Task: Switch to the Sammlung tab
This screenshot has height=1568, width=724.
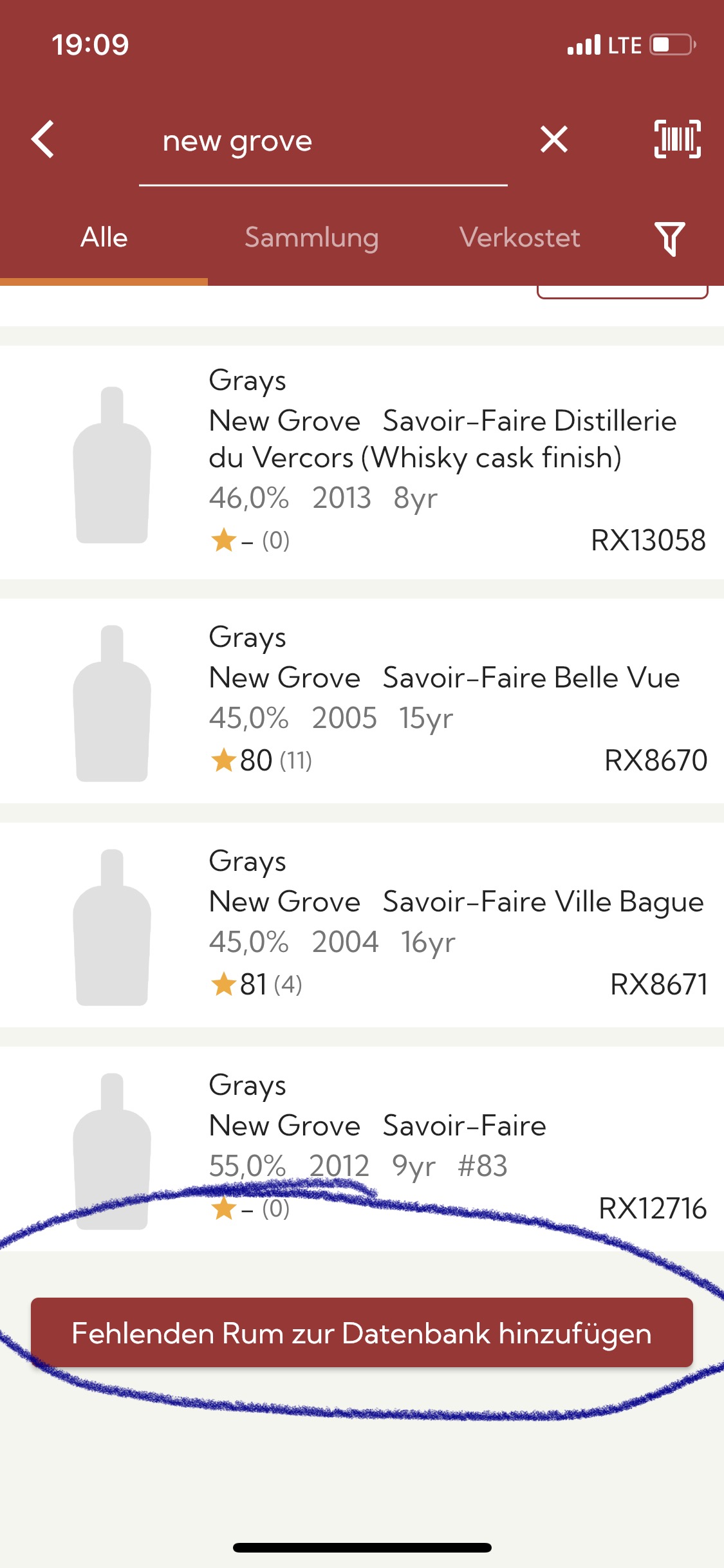Action: [311, 238]
